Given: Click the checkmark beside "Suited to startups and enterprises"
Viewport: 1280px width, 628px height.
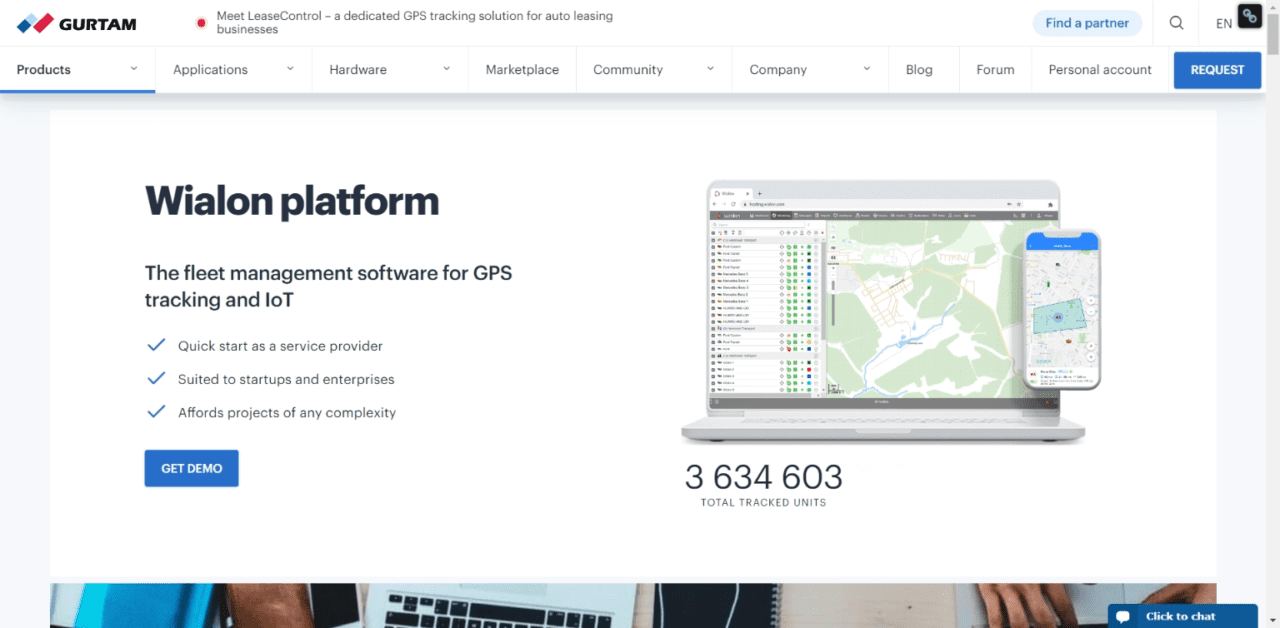Looking at the screenshot, I should [x=156, y=378].
